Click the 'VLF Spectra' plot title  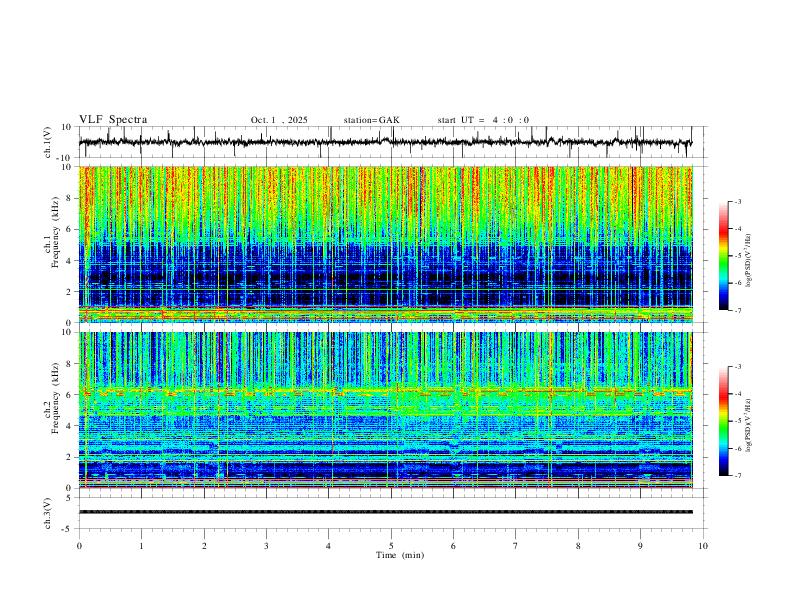[x=113, y=120]
